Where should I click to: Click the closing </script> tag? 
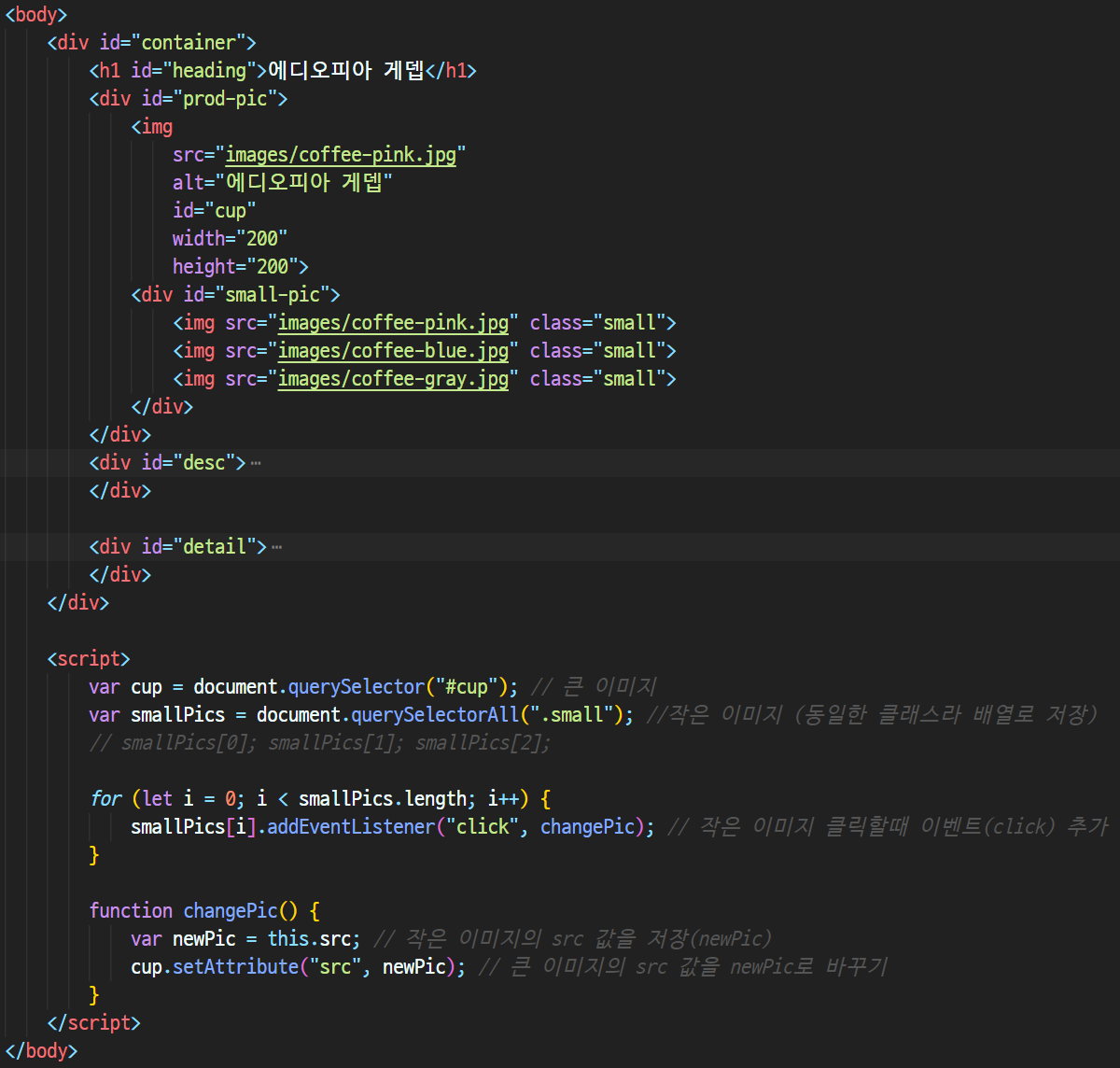[x=94, y=1023]
